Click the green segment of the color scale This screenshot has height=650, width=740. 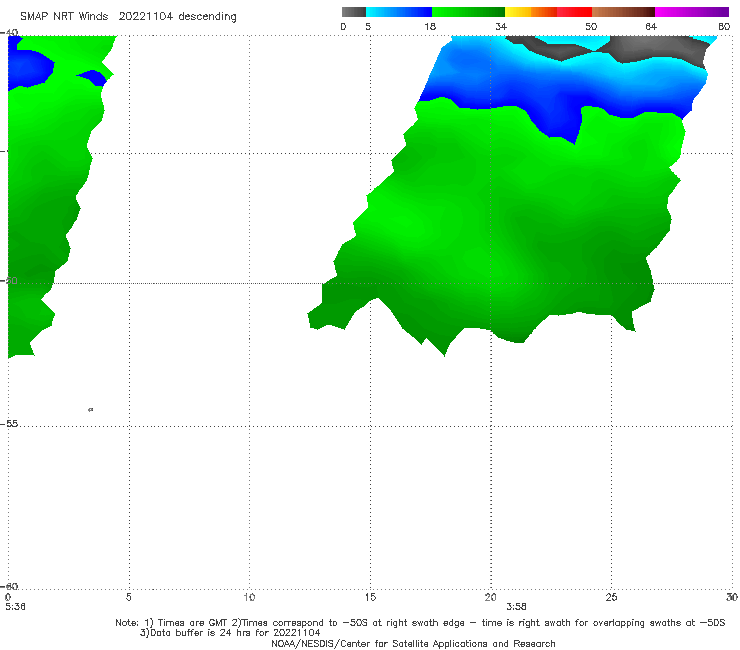pos(468,12)
